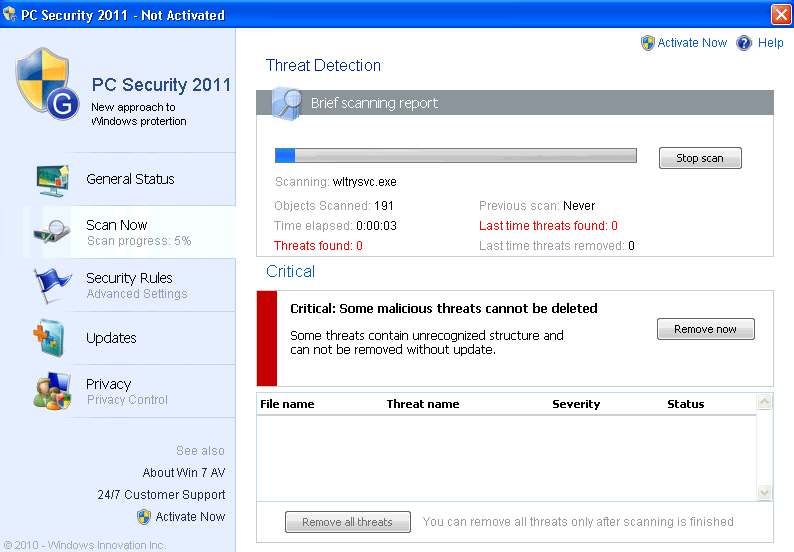Image resolution: width=794 pixels, height=552 pixels.
Task: Click the Updates plus icon
Action: (52, 338)
